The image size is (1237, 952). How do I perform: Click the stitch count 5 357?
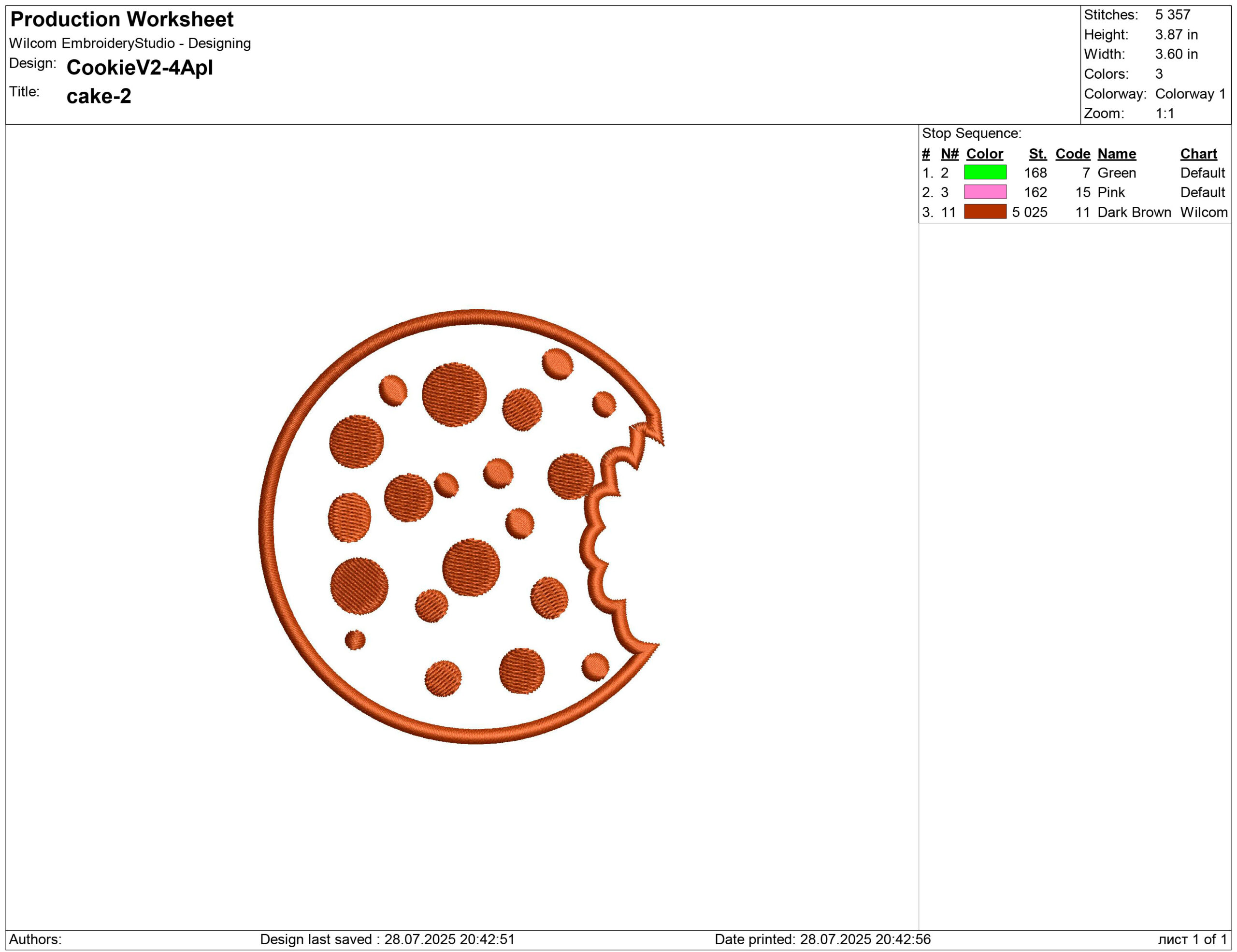pyautogui.click(x=1172, y=14)
